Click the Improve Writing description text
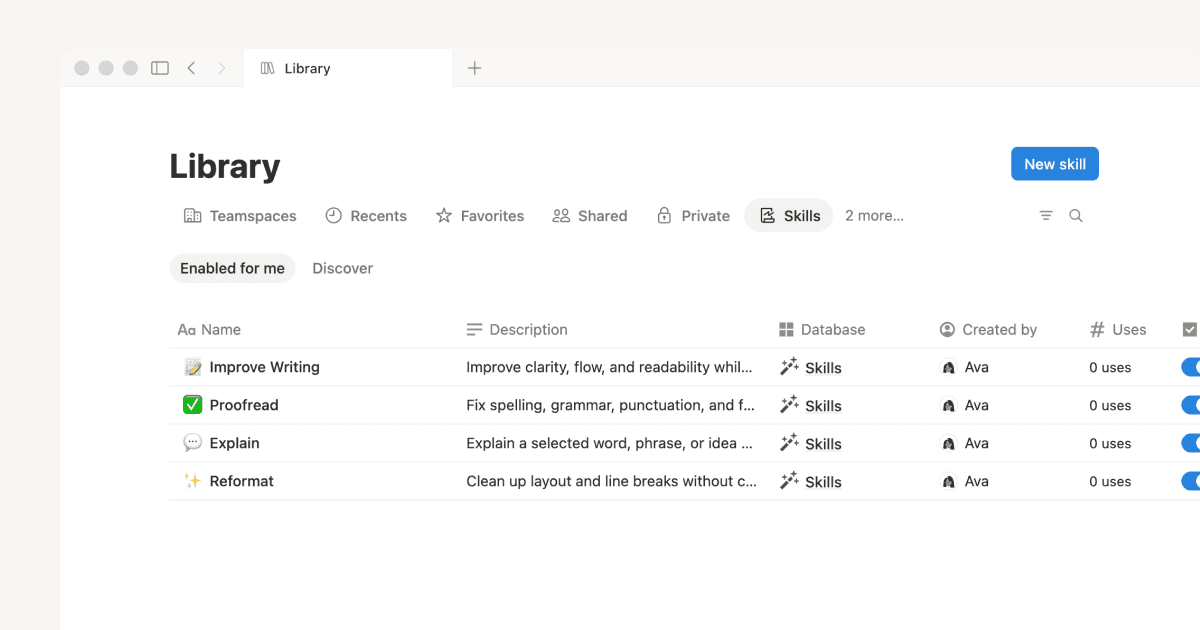 coord(610,367)
